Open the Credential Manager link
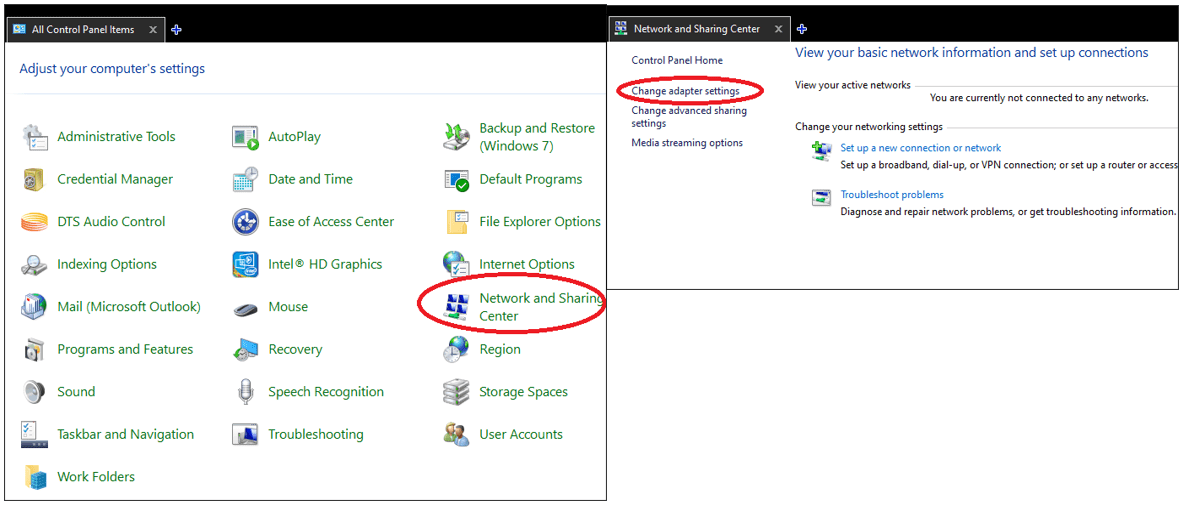The height and width of the screenshot is (505, 1190). [x=115, y=179]
